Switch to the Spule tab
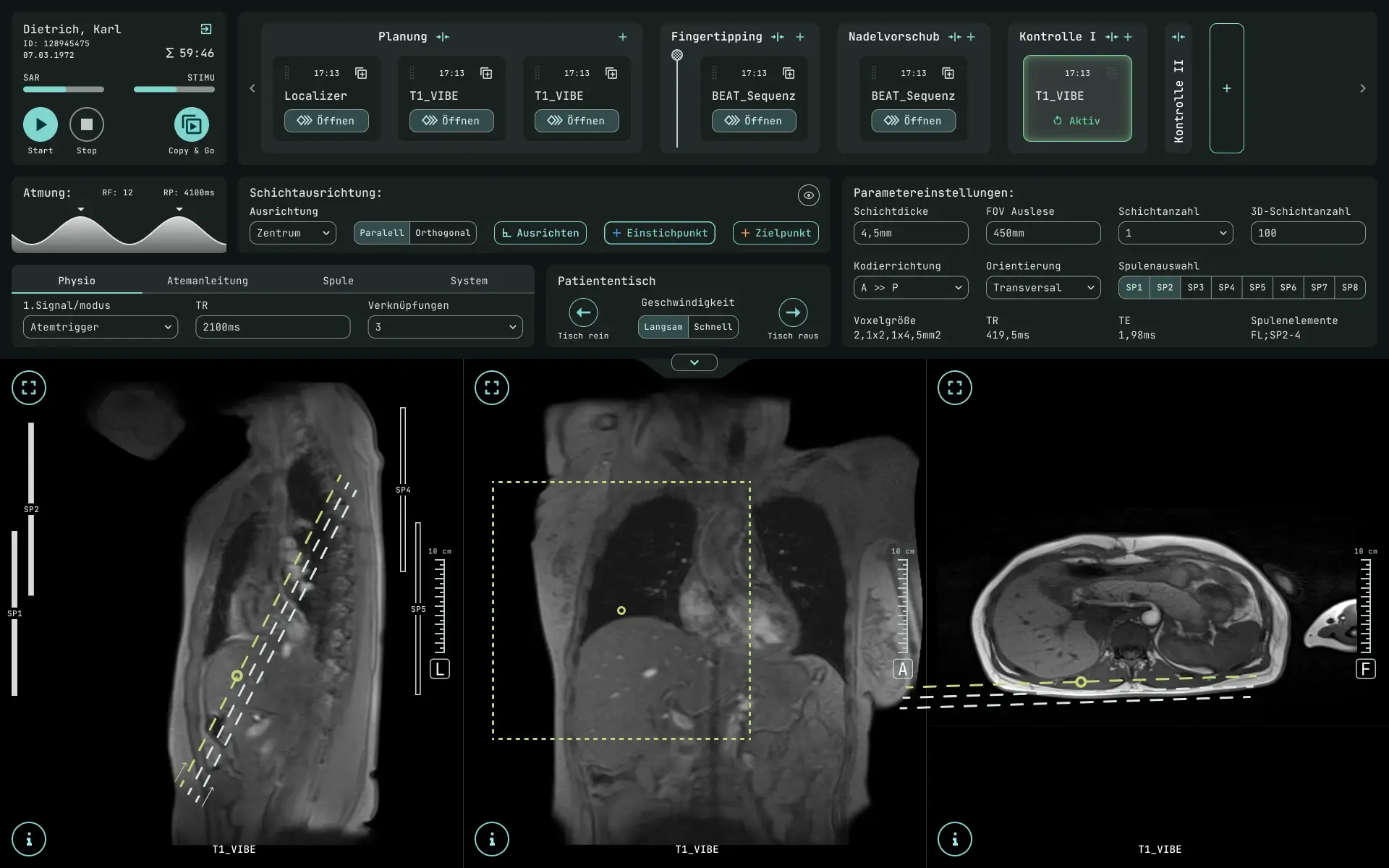This screenshot has width=1389, height=868. (x=338, y=281)
